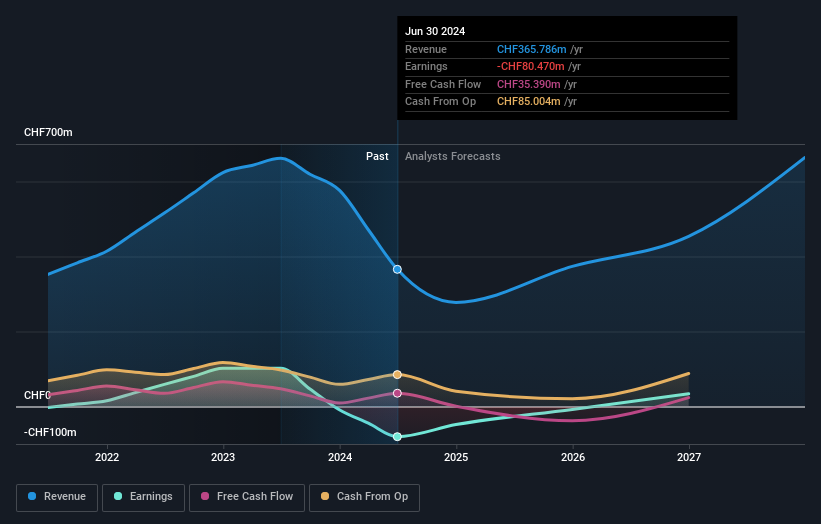
Task: Toggle the Earnings legend series
Action: tap(143, 497)
